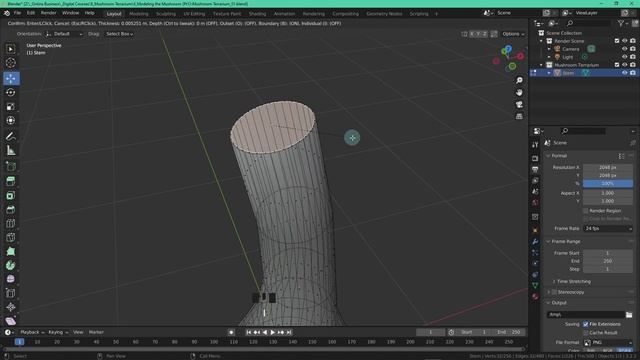Open Orientation Default dropdown
640x360 pixels.
click(64, 34)
